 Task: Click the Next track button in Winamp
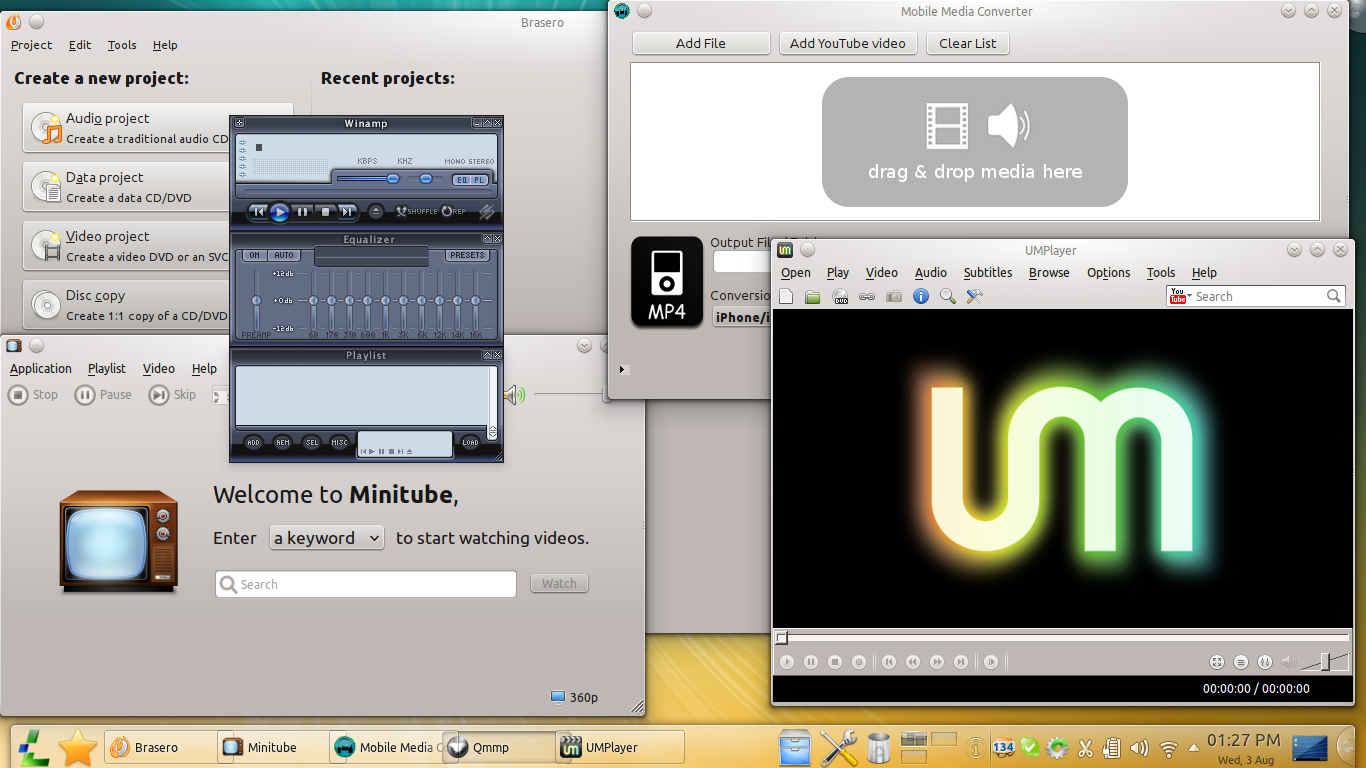pos(347,212)
